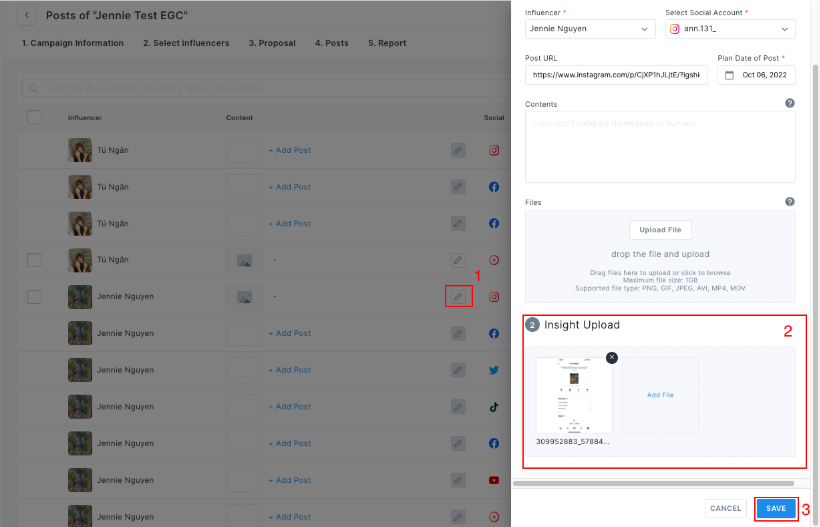Image resolution: width=820 pixels, height=527 pixels.
Task: Go to the Report step tab
Action: pyautogui.click(x=386, y=43)
